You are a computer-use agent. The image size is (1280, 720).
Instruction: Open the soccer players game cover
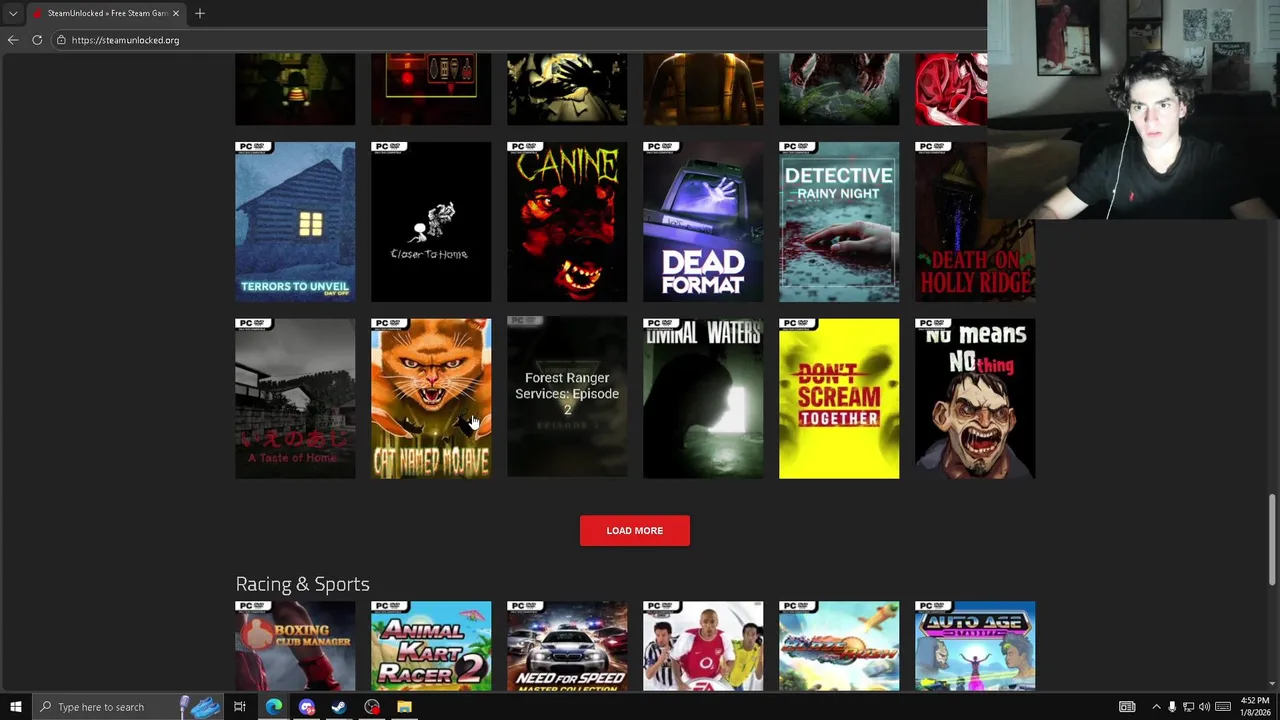coord(703,646)
